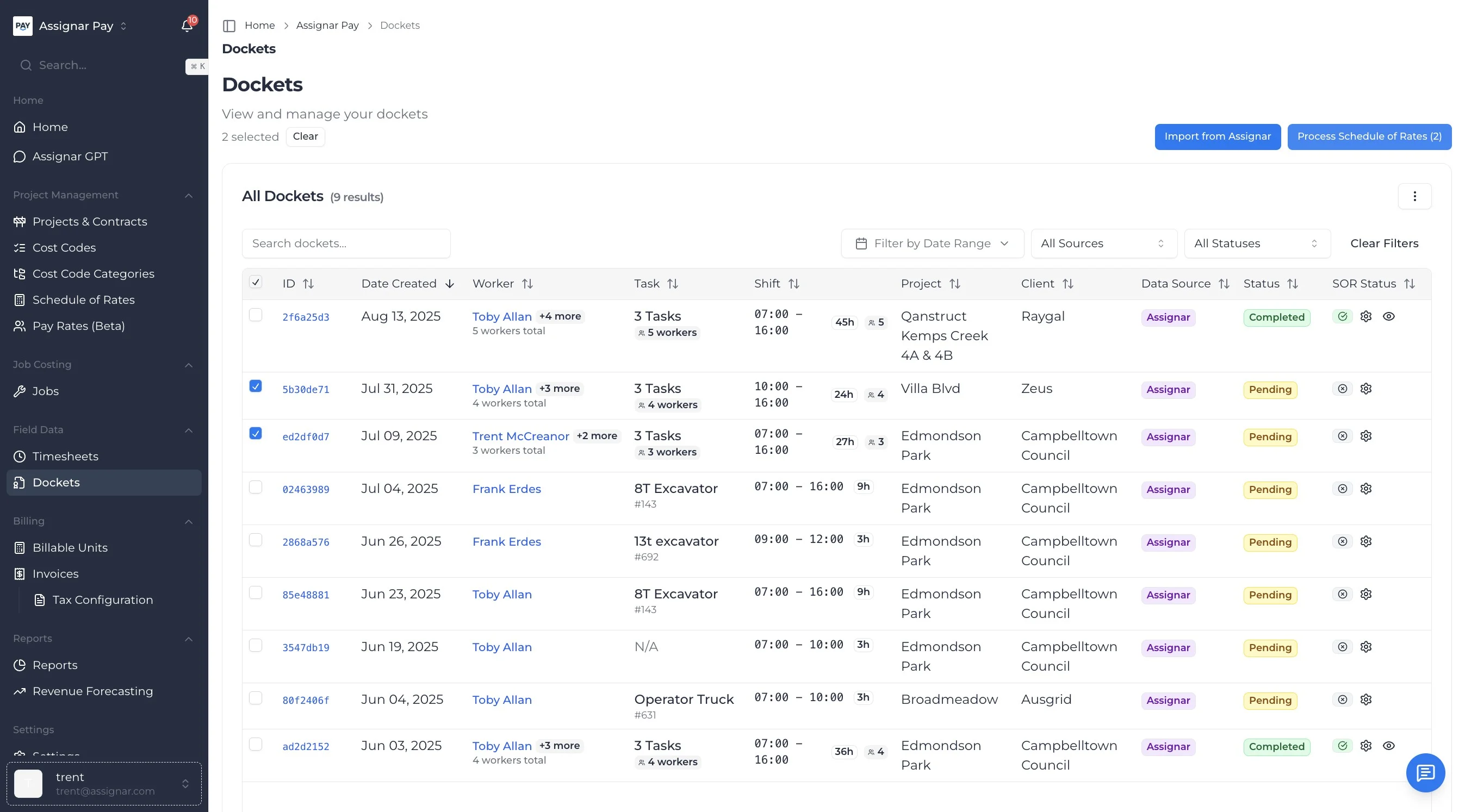Click the gear icon for docket 5b30de71
This screenshot has width=1465, height=812.
pos(1365,389)
